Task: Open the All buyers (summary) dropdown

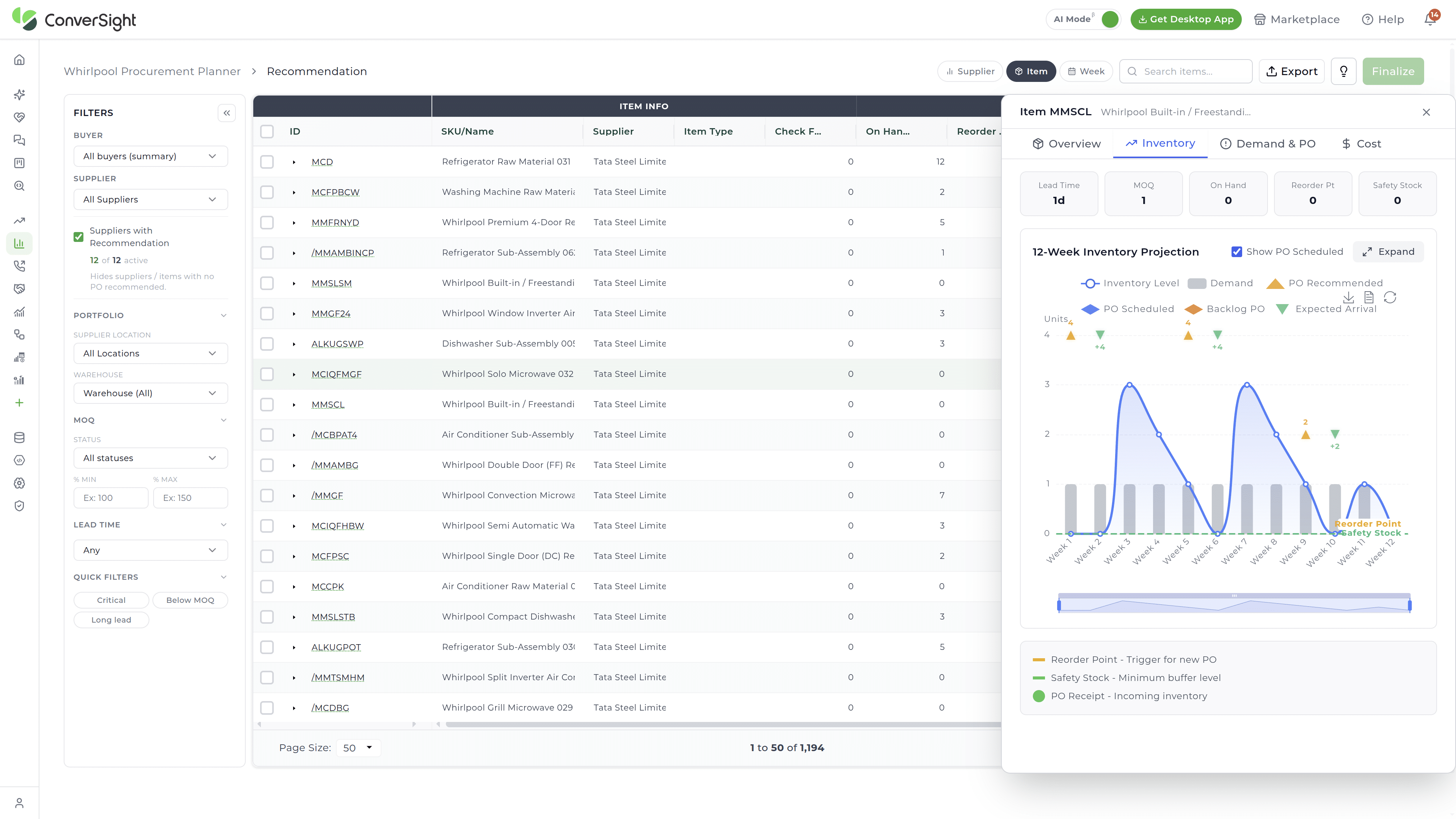Action: point(151,156)
